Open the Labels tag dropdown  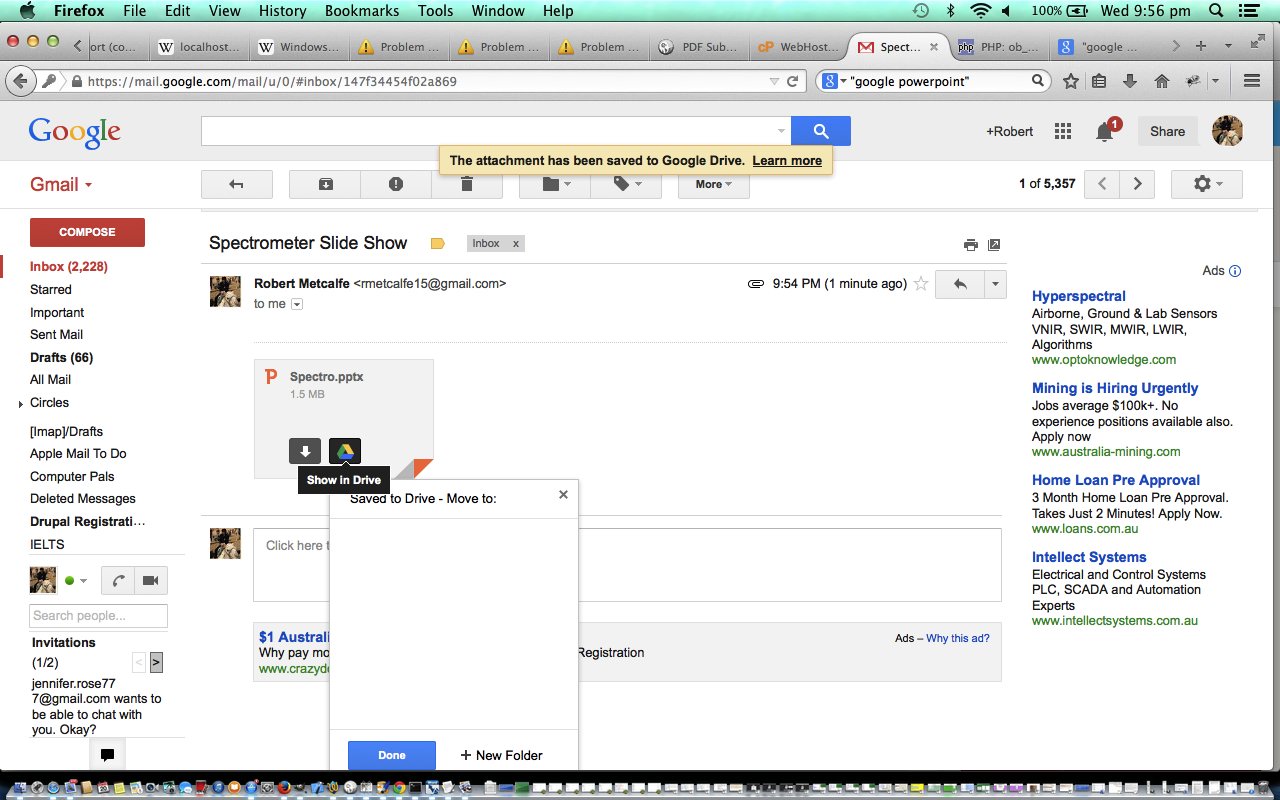click(626, 184)
